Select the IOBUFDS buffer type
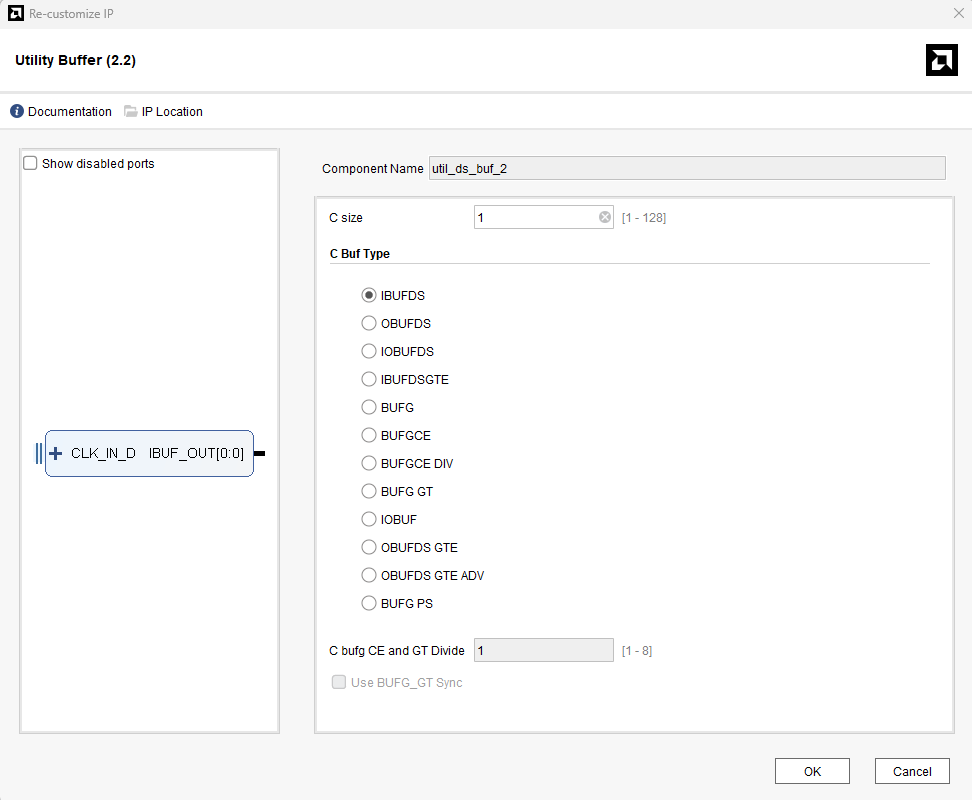This screenshot has height=800, width=972. [x=369, y=352]
